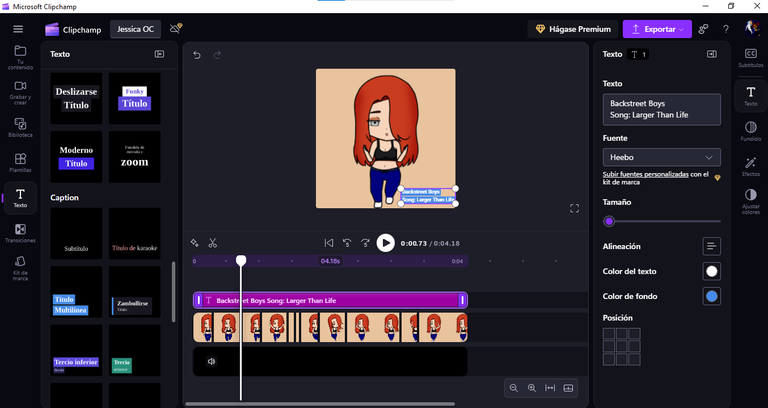Click the auto-compose magic wand icon
This screenshot has width=768, height=408.
194,243
